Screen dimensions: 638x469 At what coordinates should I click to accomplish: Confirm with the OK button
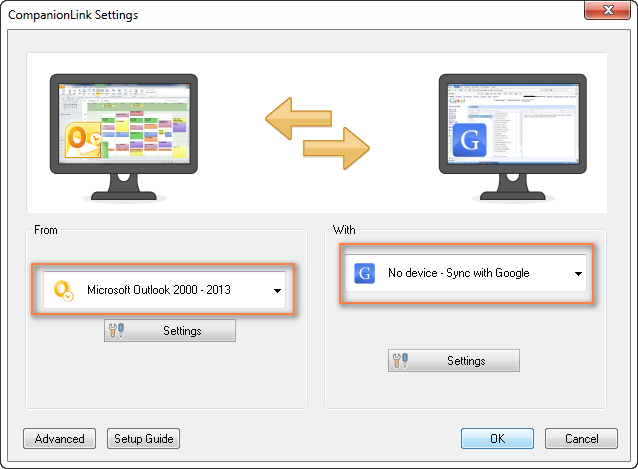point(497,438)
